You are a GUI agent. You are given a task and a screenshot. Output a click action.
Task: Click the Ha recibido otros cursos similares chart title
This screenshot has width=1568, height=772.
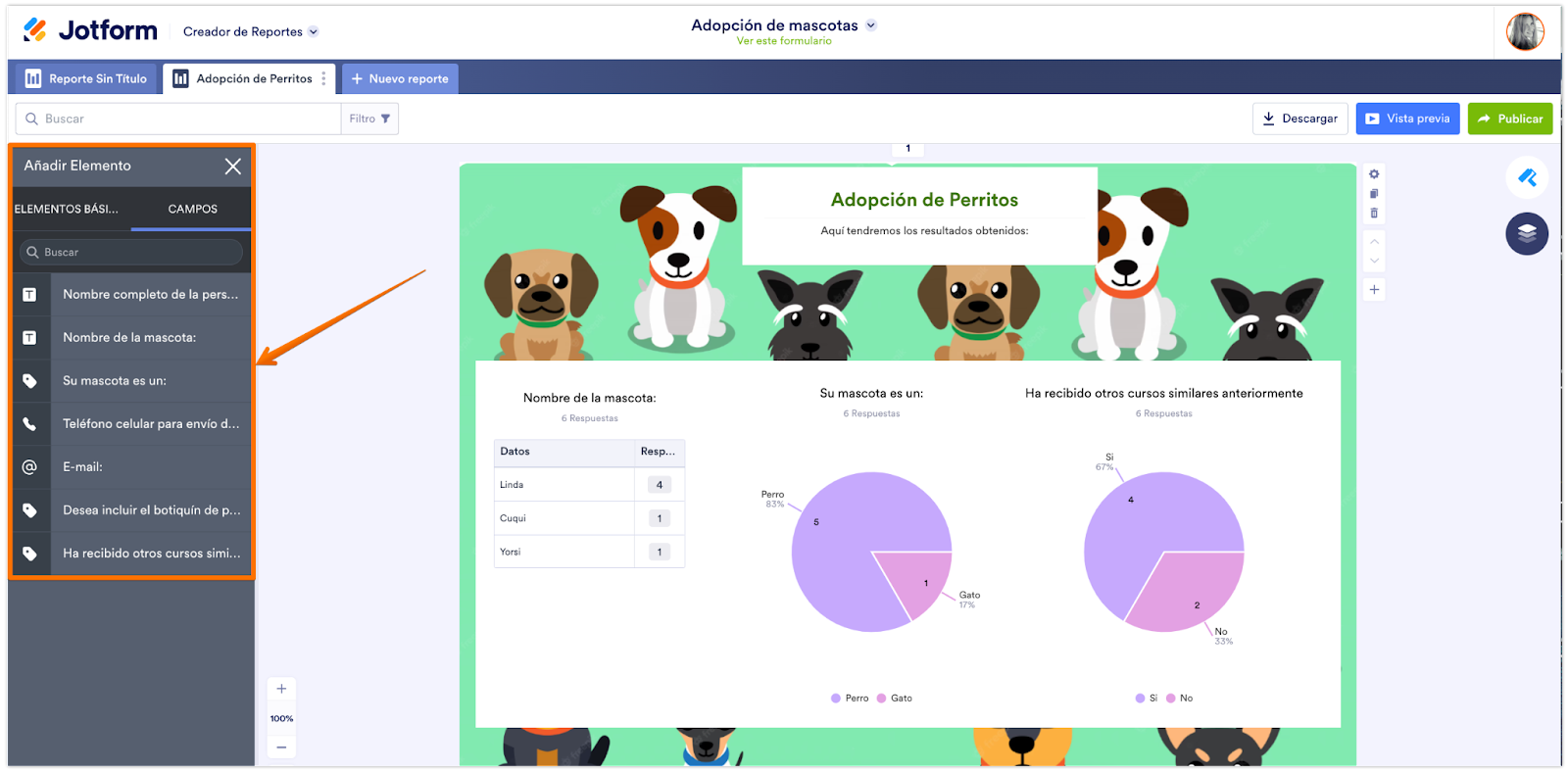click(x=1164, y=393)
